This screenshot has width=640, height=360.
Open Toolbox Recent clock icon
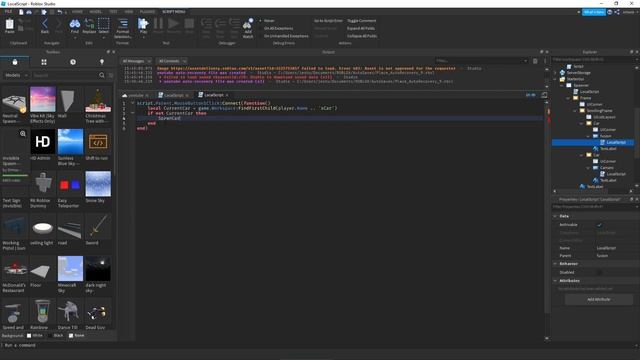73,62
